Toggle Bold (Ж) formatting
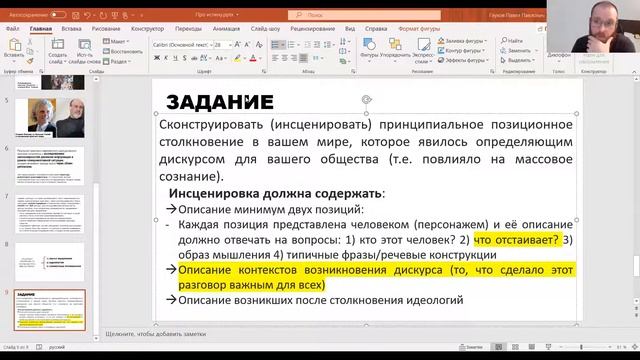The width and height of the screenshot is (640, 360). coord(157,58)
